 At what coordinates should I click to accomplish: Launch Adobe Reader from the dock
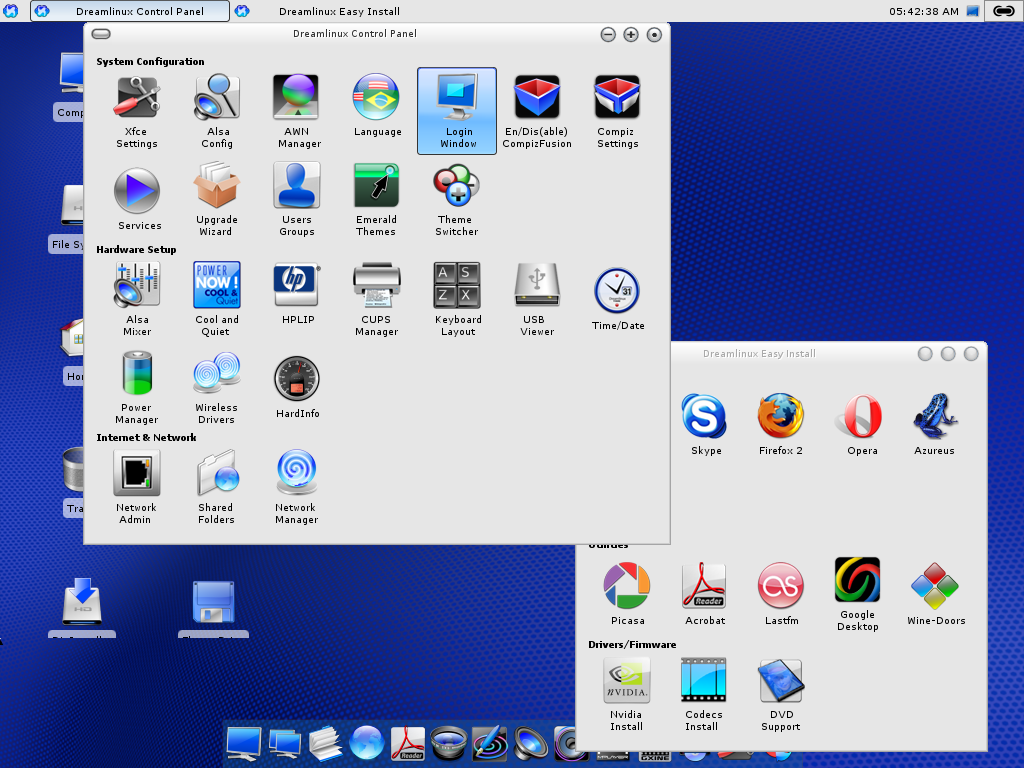tap(408, 743)
